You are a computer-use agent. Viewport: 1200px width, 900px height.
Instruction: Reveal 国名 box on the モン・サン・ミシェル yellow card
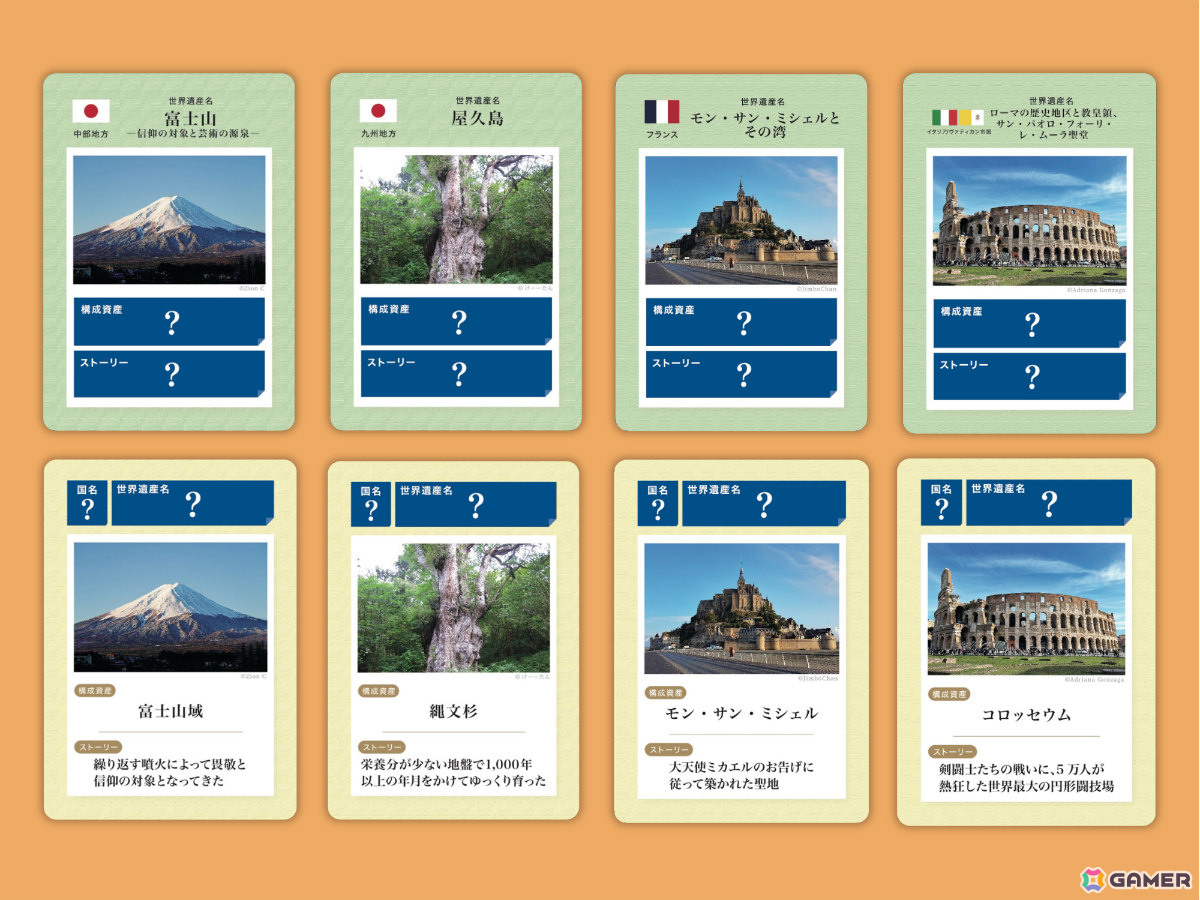(658, 504)
